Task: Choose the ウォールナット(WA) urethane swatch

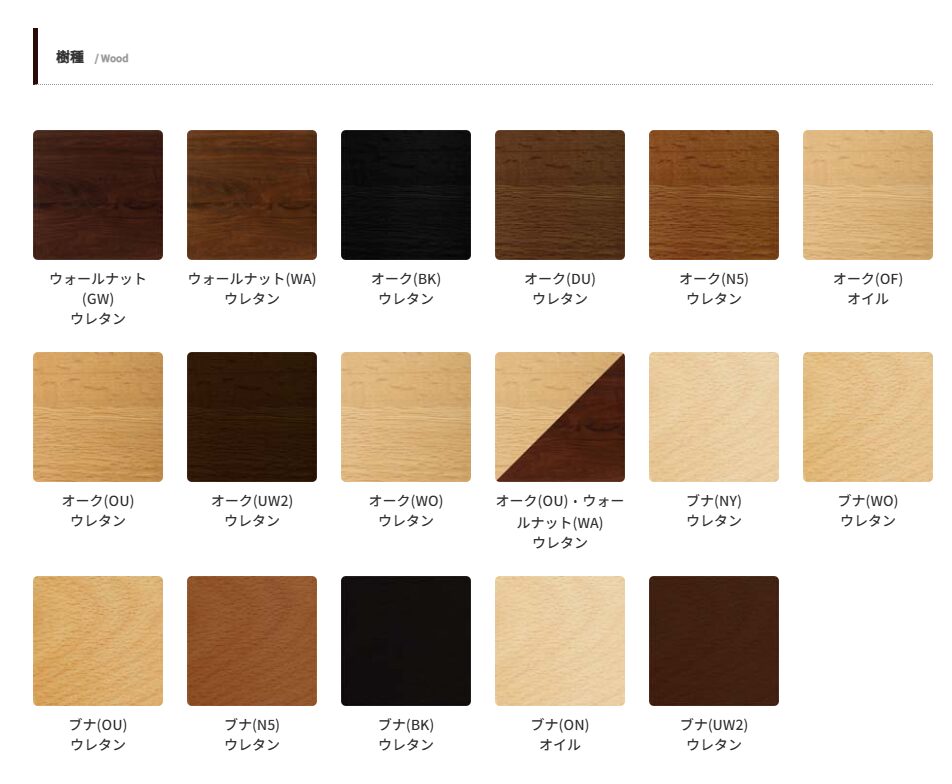Action: point(252,195)
